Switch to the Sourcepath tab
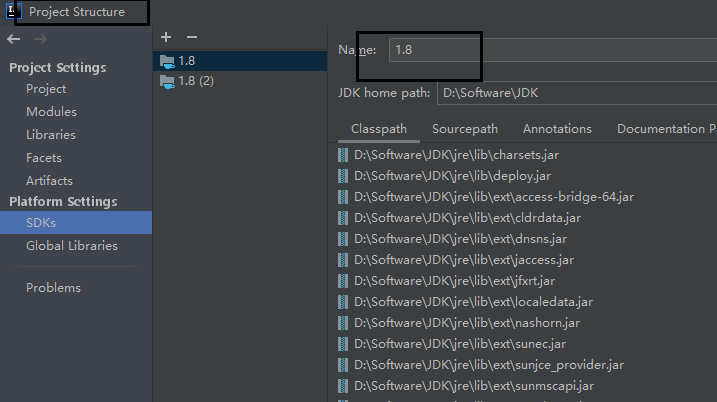The image size is (717, 402). [465, 129]
